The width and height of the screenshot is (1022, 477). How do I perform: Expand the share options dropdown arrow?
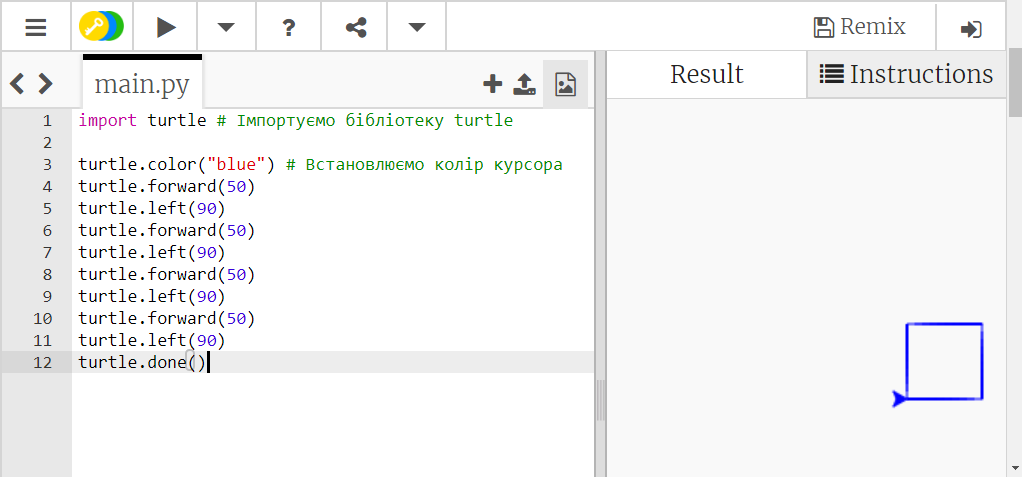tap(417, 27)
